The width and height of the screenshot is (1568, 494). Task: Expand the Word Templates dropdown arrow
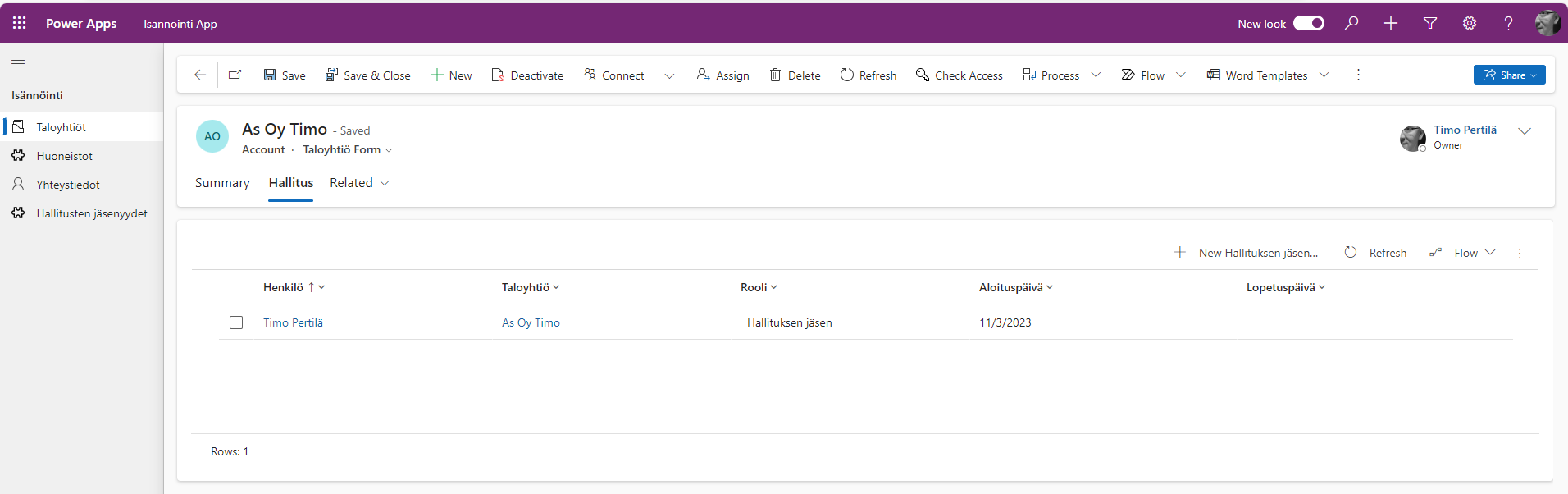(1324, 75)
